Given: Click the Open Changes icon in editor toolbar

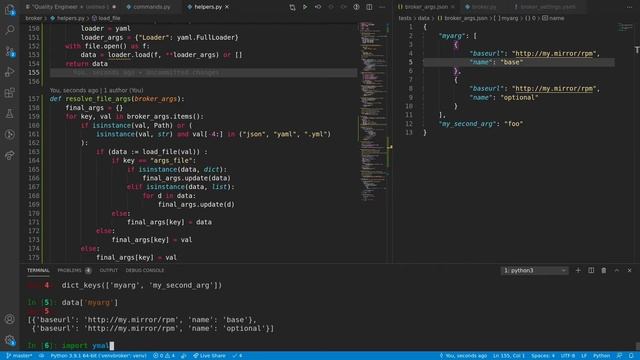Looking at the screenshot, I should pyautogui.click(x=292, y=7).
